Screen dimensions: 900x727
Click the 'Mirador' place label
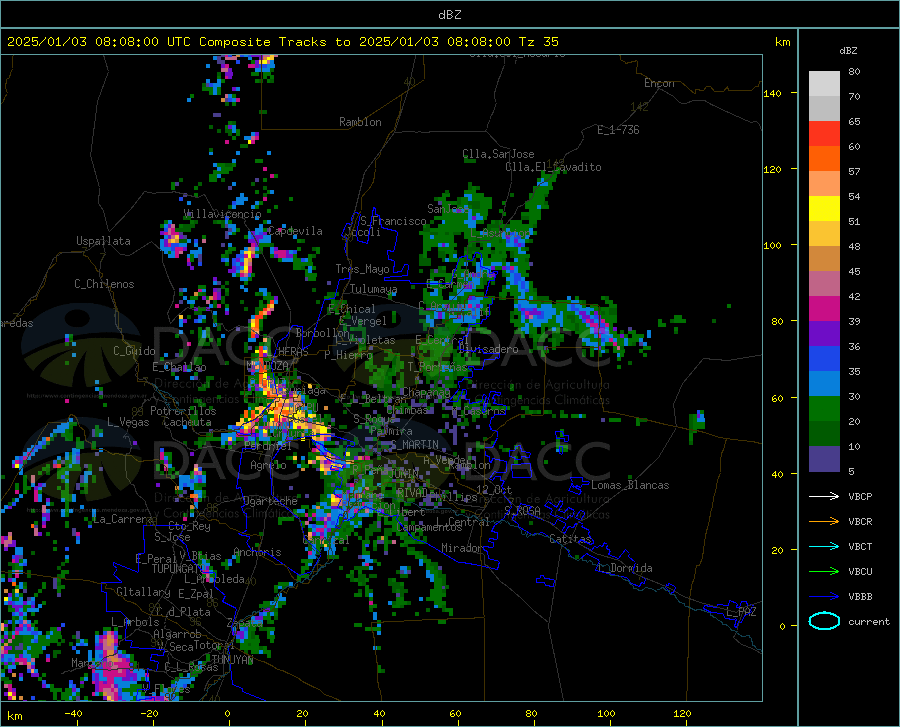pos(461,549)
